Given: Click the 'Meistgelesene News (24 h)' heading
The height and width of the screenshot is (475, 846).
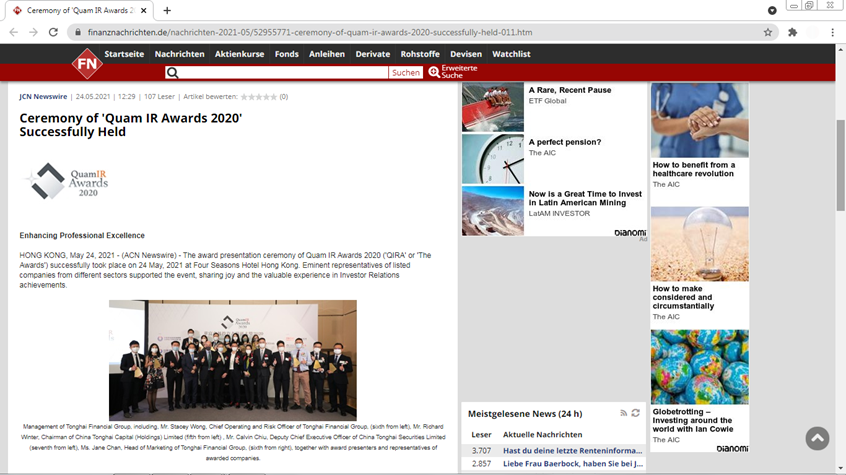Looking at the screenshot, I should [525, 413].
